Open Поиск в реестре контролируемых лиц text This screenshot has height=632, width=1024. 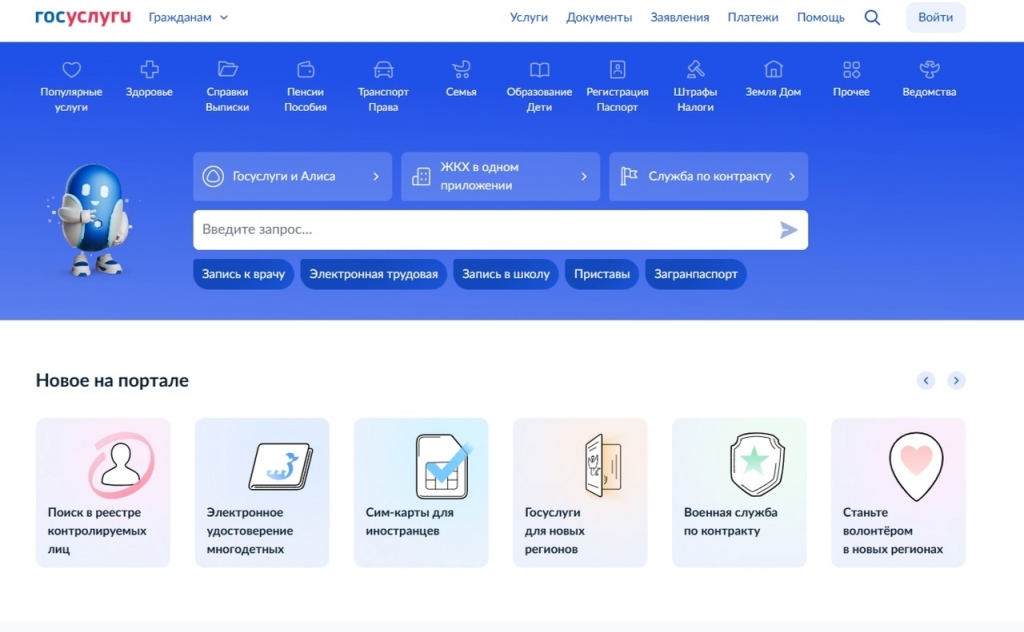coord(97,531)
